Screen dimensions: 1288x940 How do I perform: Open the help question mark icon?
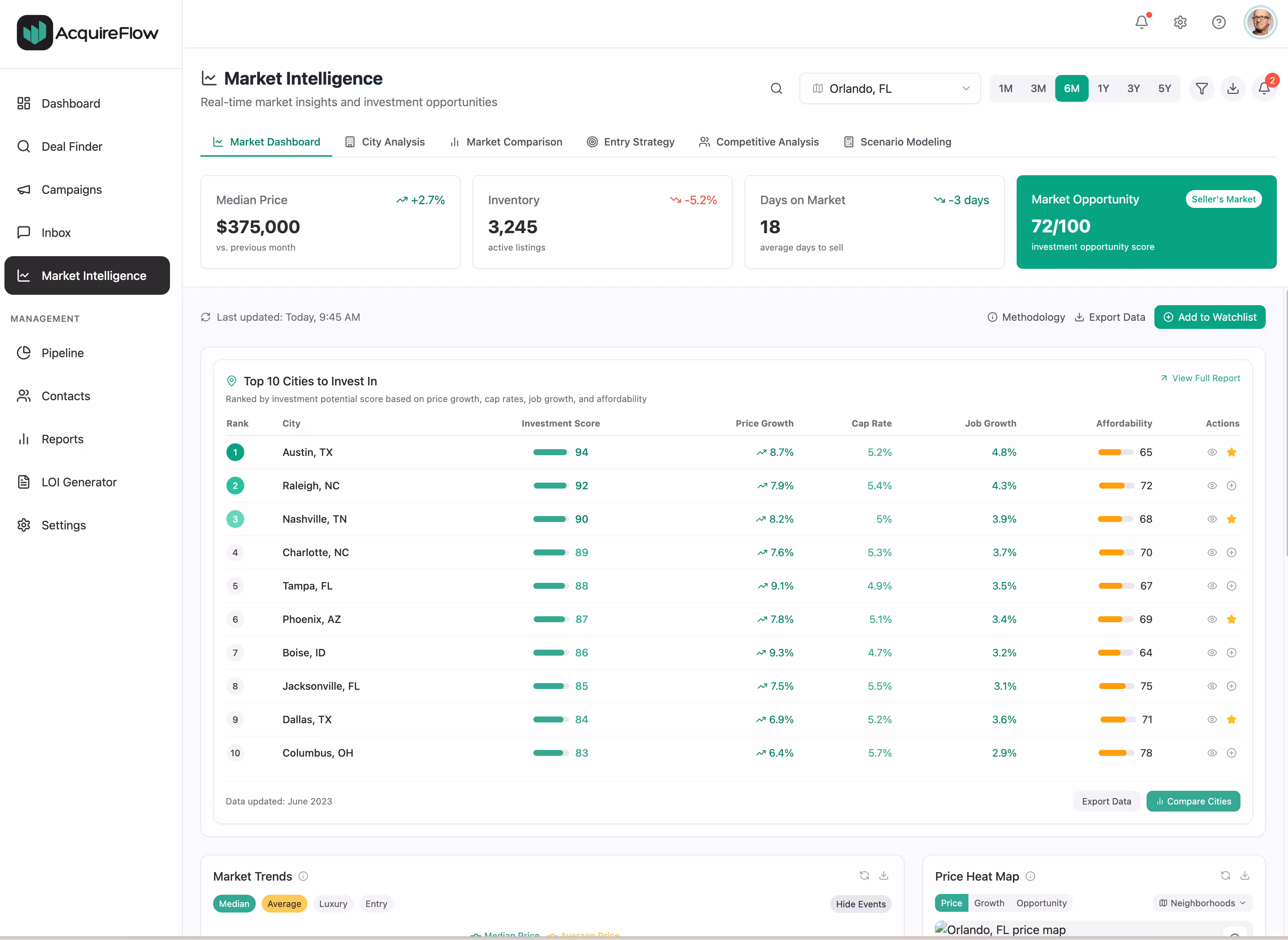coord(1219,22)
